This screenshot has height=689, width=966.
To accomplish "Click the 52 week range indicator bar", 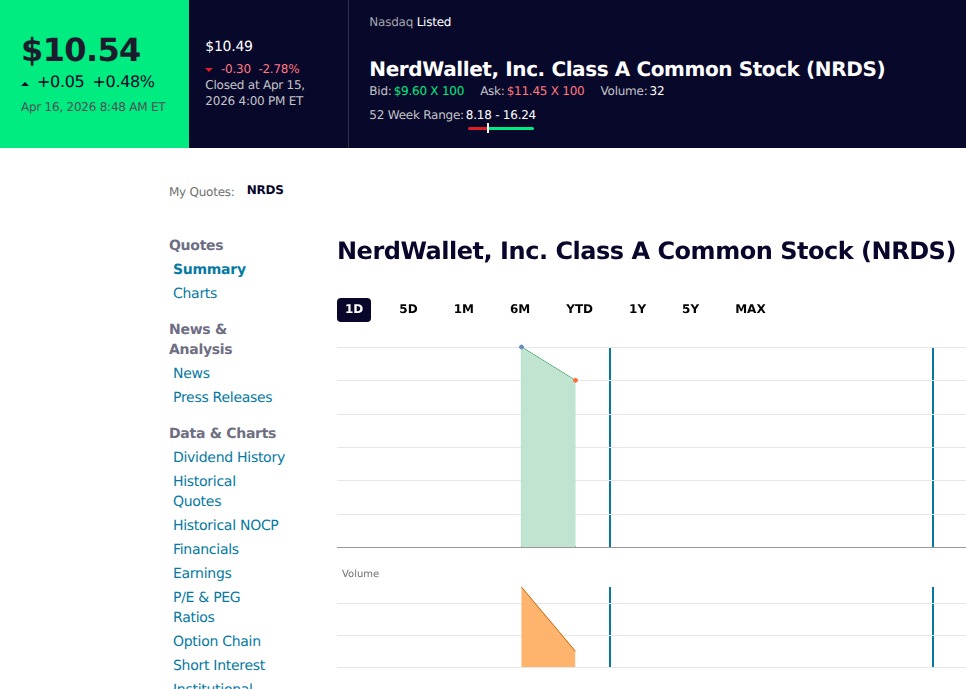I will pyautogui.click(x=501, y=128).
